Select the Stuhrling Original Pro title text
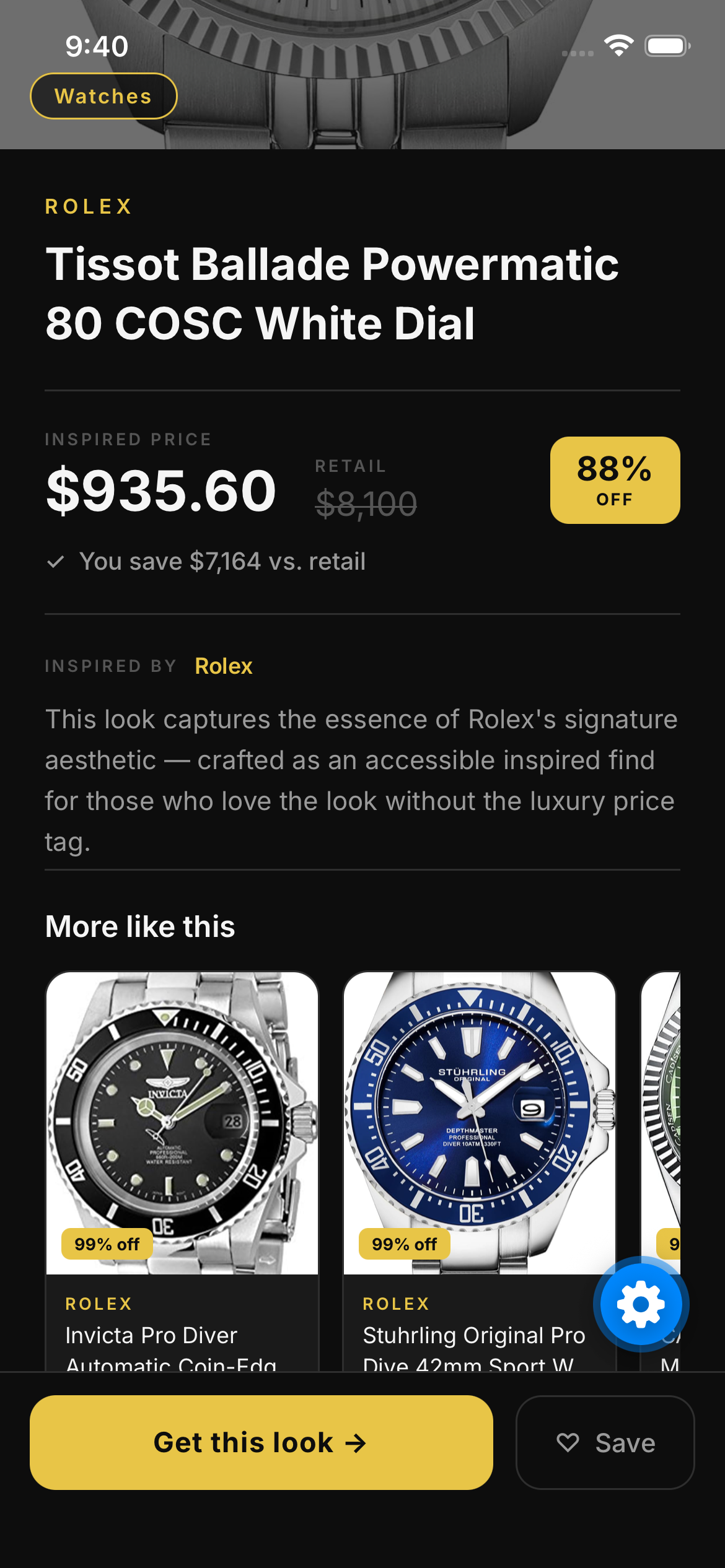This screenshot has width=725, height=1568. [473, 1336]
